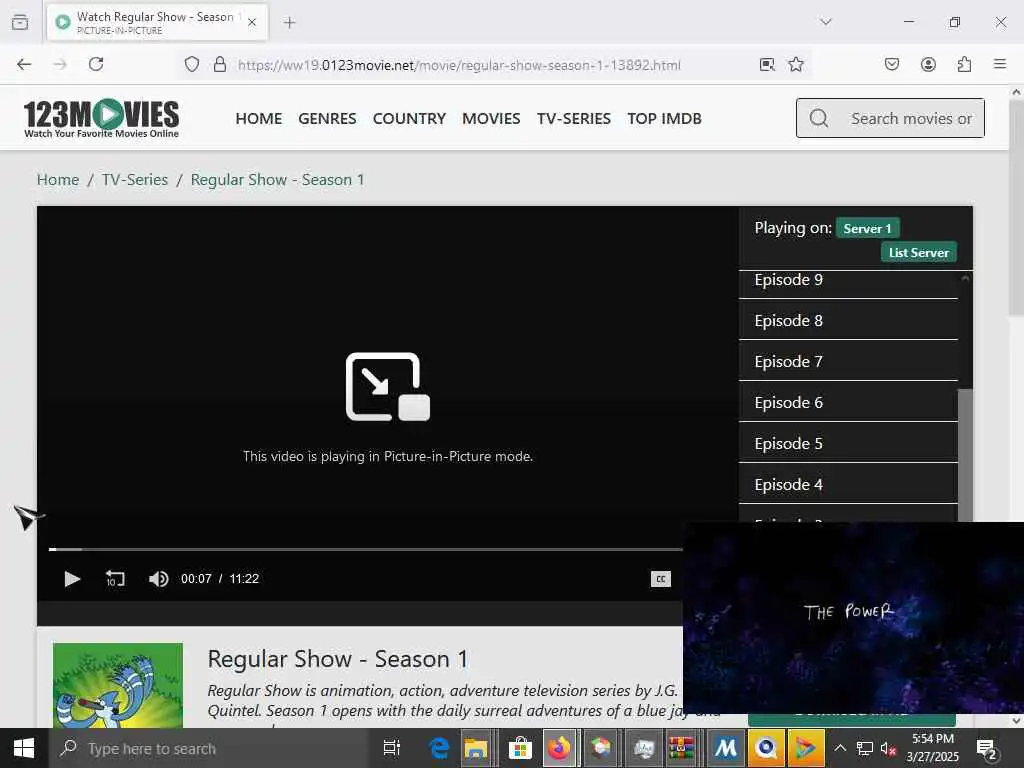
Task: Reload the page with the refresh icon
Action: 96,64
